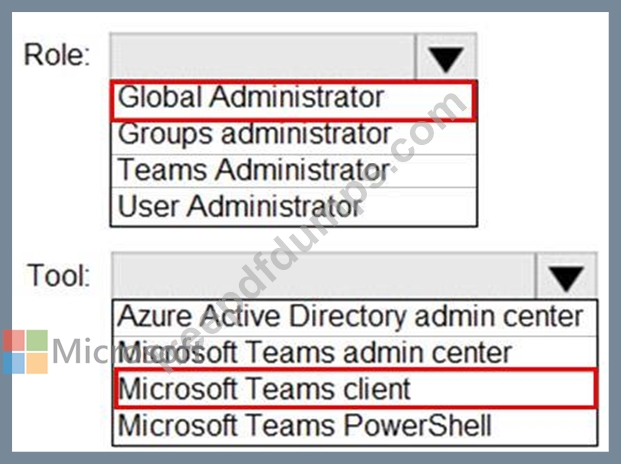Choose Groups administrator from Role list

(x=292, y=134)
